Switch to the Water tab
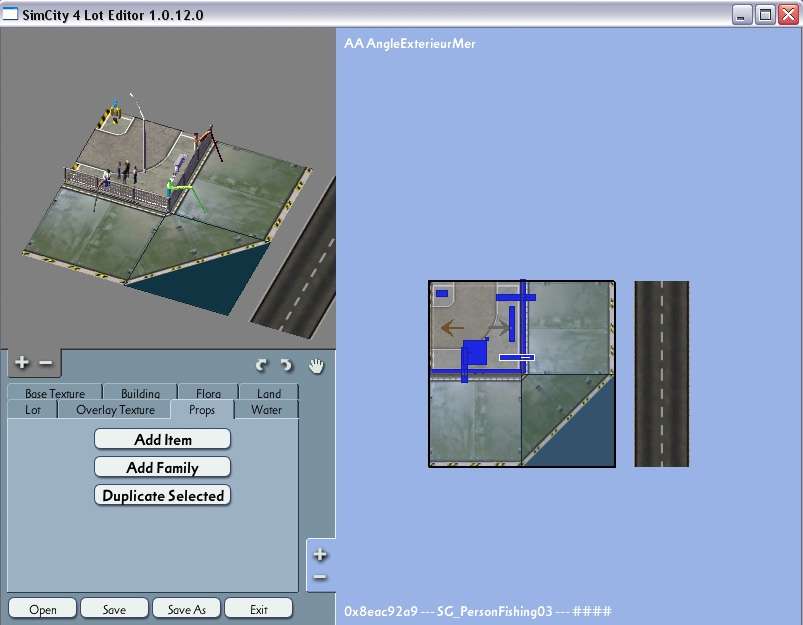The height and width of the screenshot is (625, 803). [x=266, y=410]
